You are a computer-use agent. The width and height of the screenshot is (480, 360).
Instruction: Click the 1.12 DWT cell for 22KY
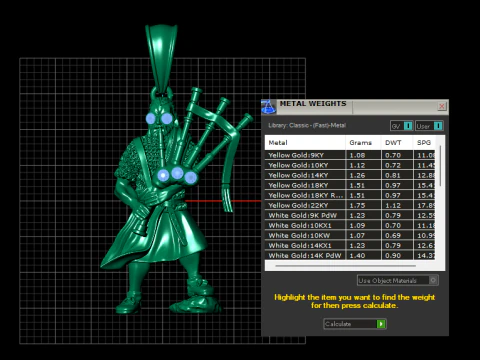(x=397, y=205)
